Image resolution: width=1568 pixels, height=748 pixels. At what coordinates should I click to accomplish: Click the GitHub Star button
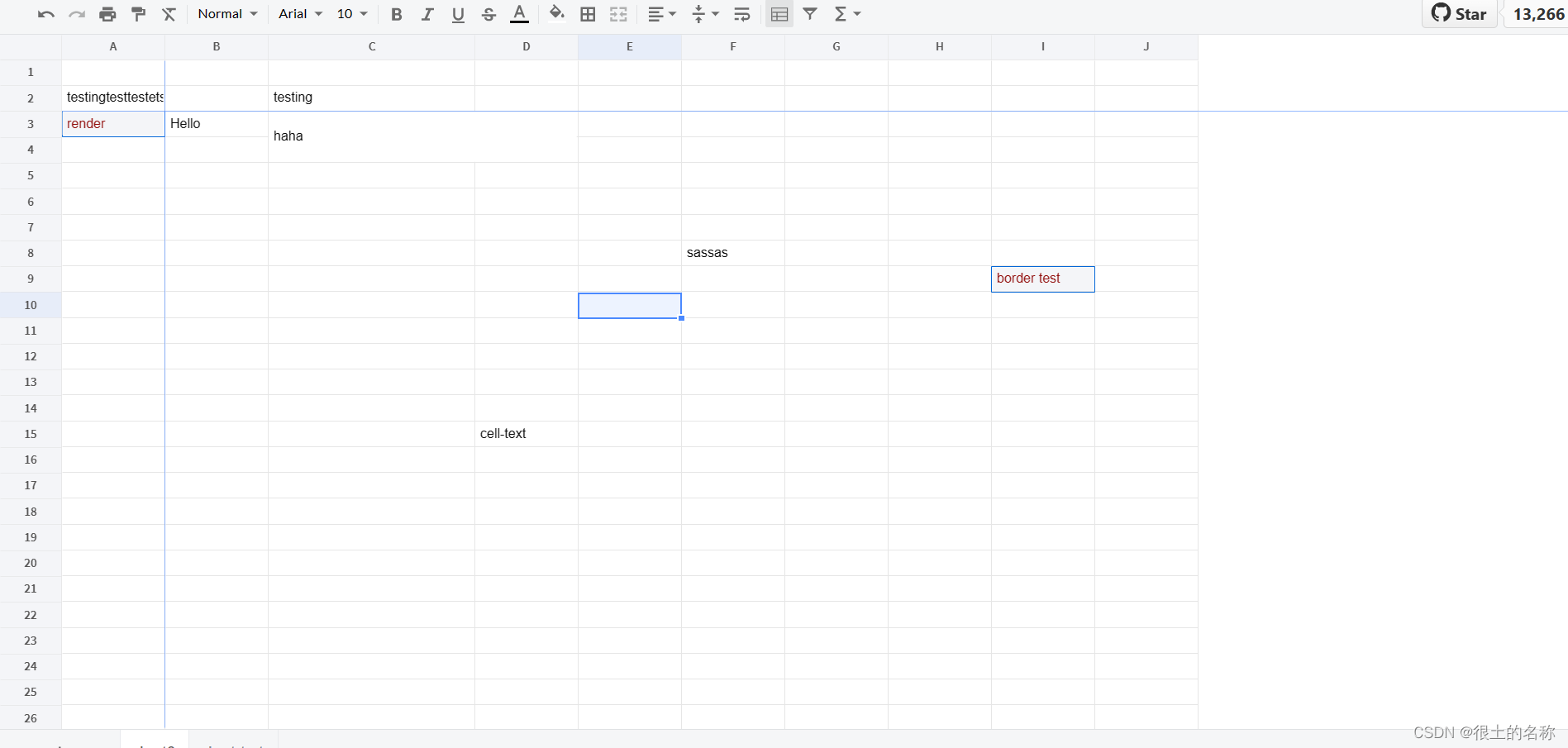point(1460,14)
